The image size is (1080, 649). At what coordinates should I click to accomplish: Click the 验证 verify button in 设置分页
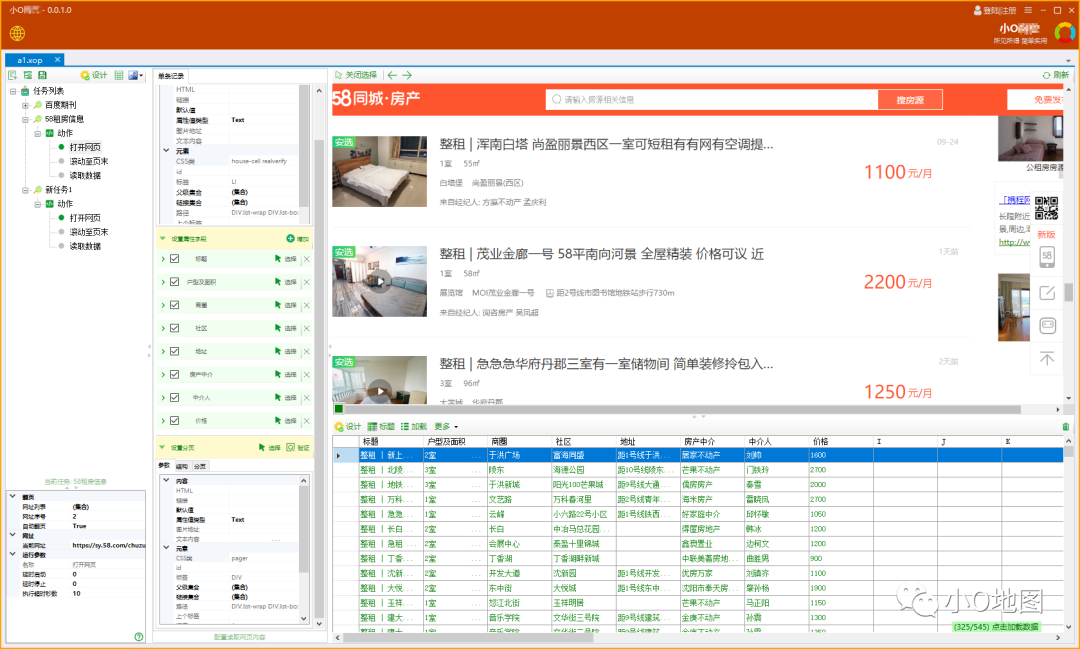(x=298, y=447)
